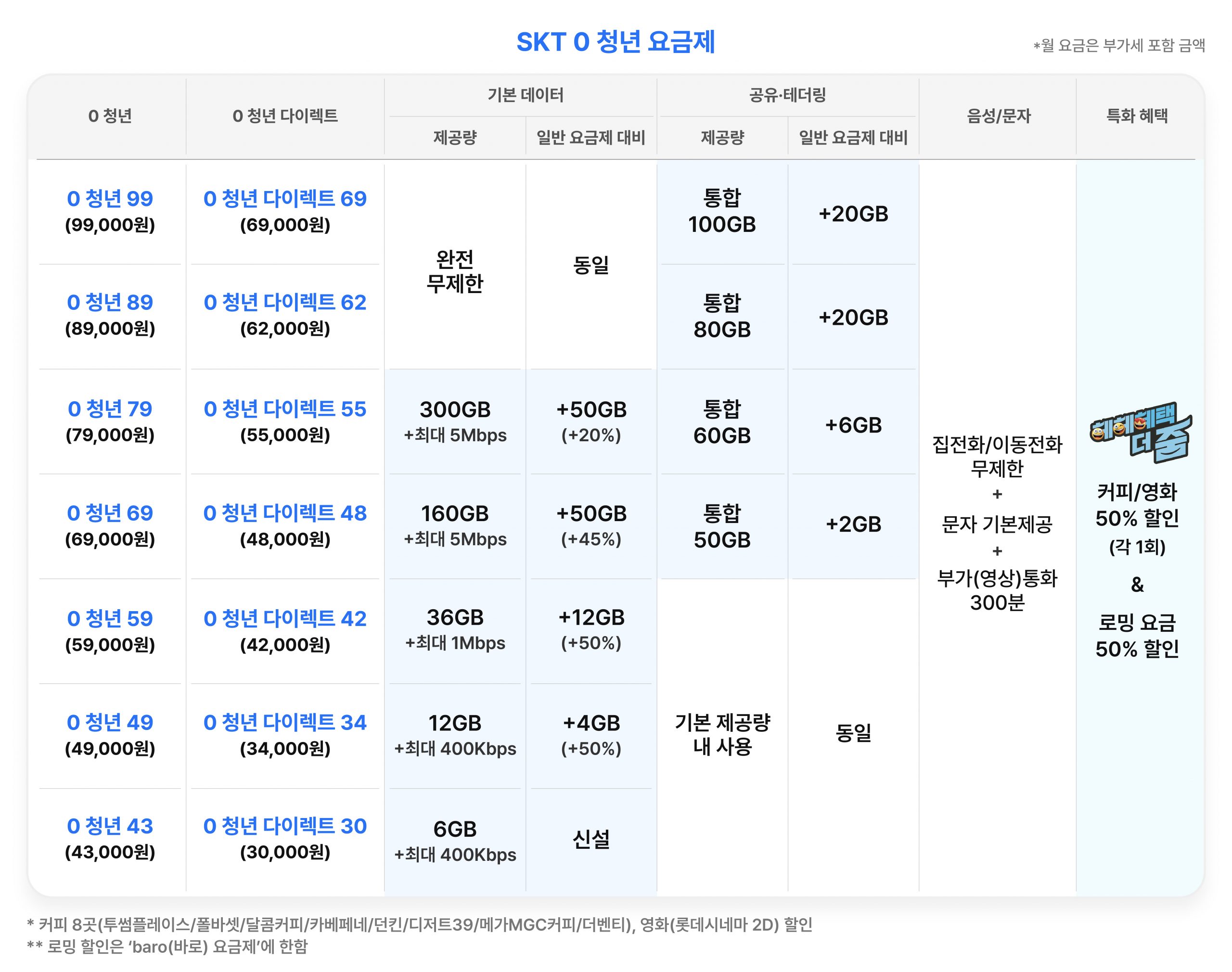Screen dimensions: 1232x972
Task: Open the 0 청년 다이렉트 42 plan
Action: [x=284, y=618]
